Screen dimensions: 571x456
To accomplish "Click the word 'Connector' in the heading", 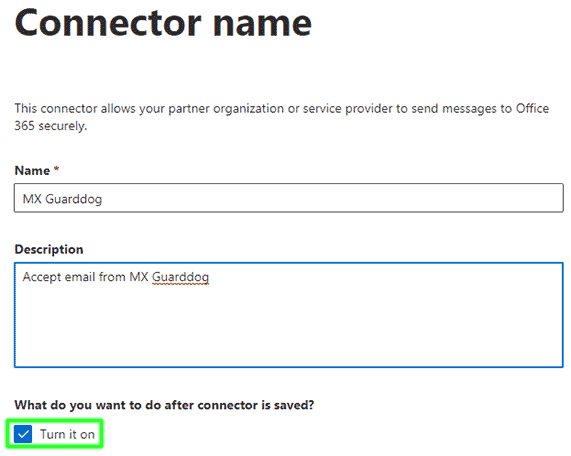I will pyautogui.click(x=108, y=23).
